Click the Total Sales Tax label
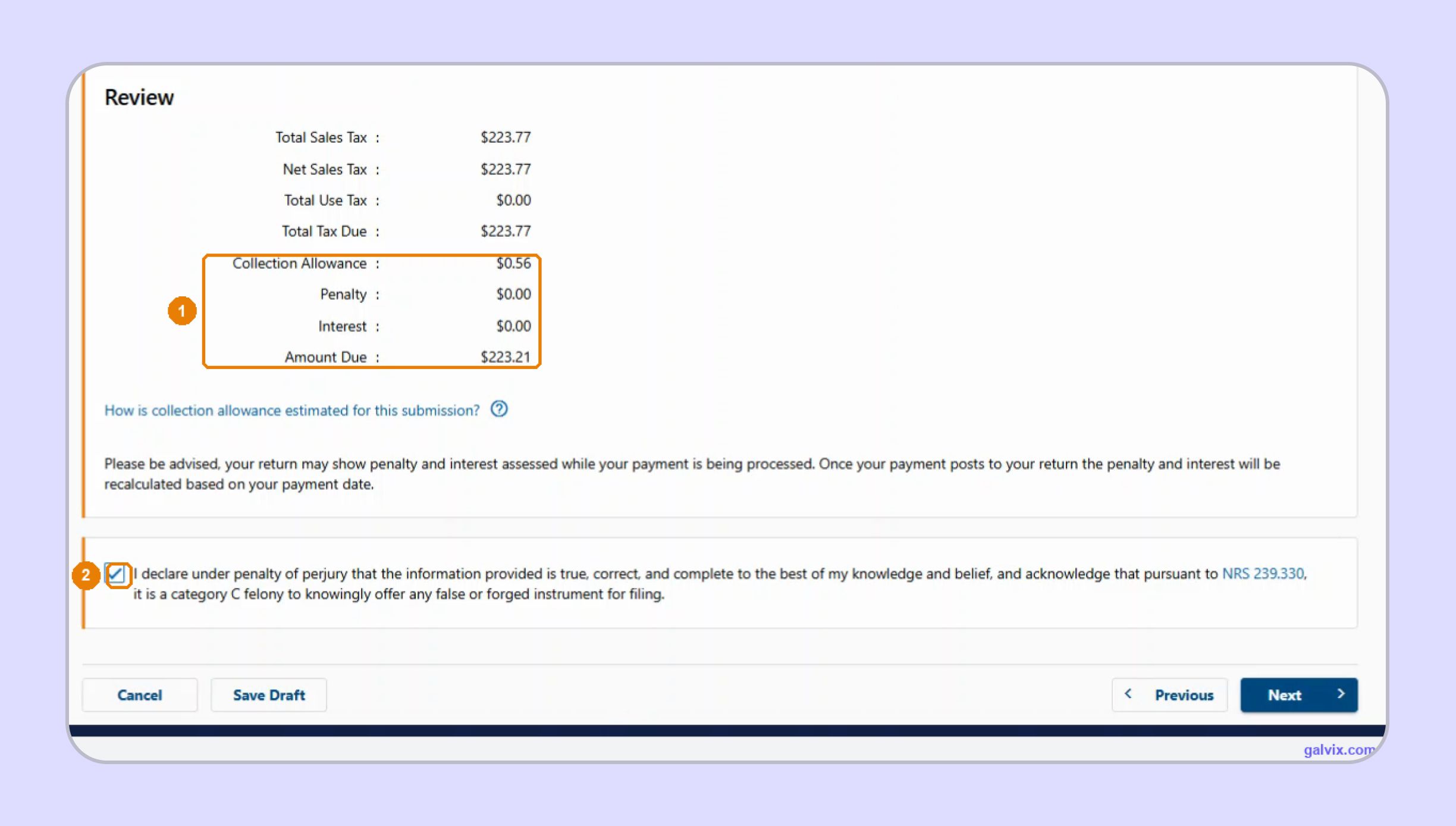Viewport: 1456px width, 826px height. tap(321, 137)
